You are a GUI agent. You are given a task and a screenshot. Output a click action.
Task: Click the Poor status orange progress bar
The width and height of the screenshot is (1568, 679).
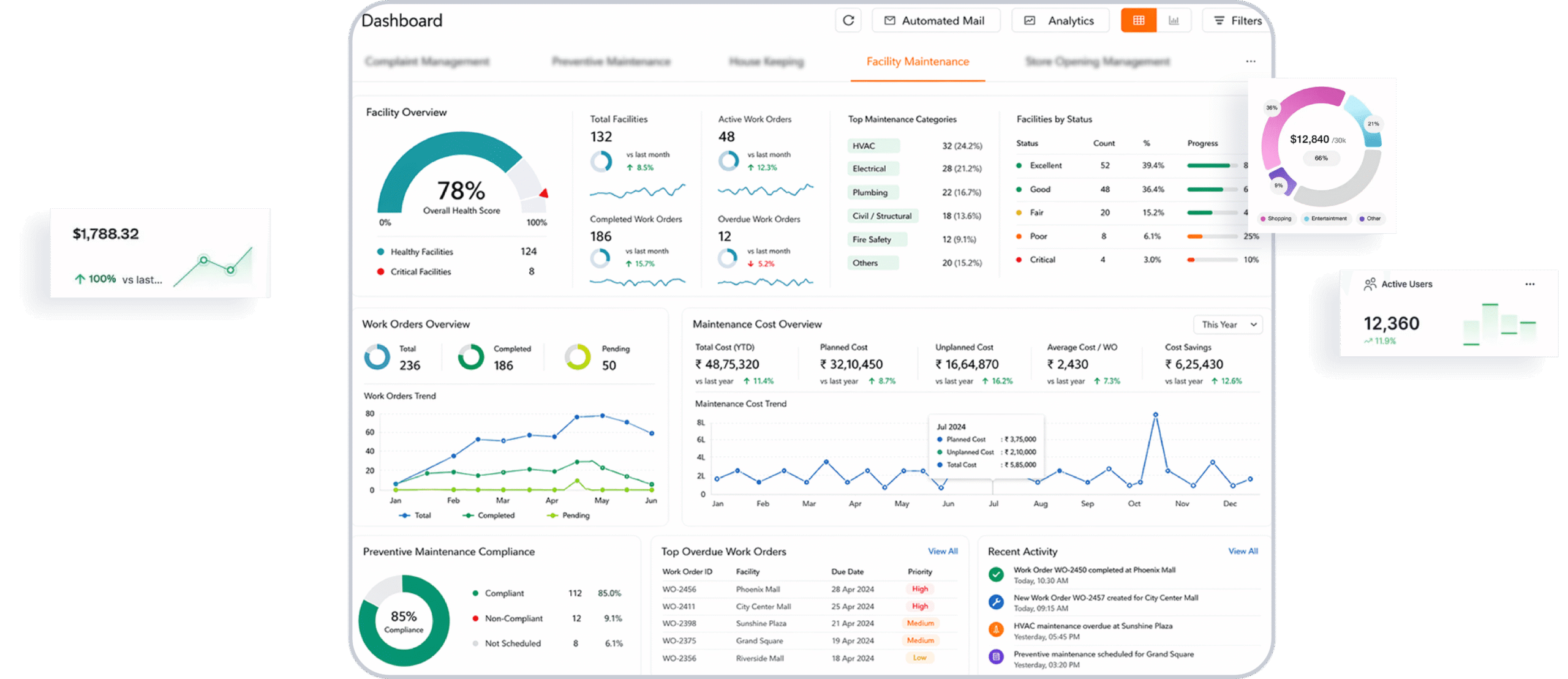[1212, 236]
